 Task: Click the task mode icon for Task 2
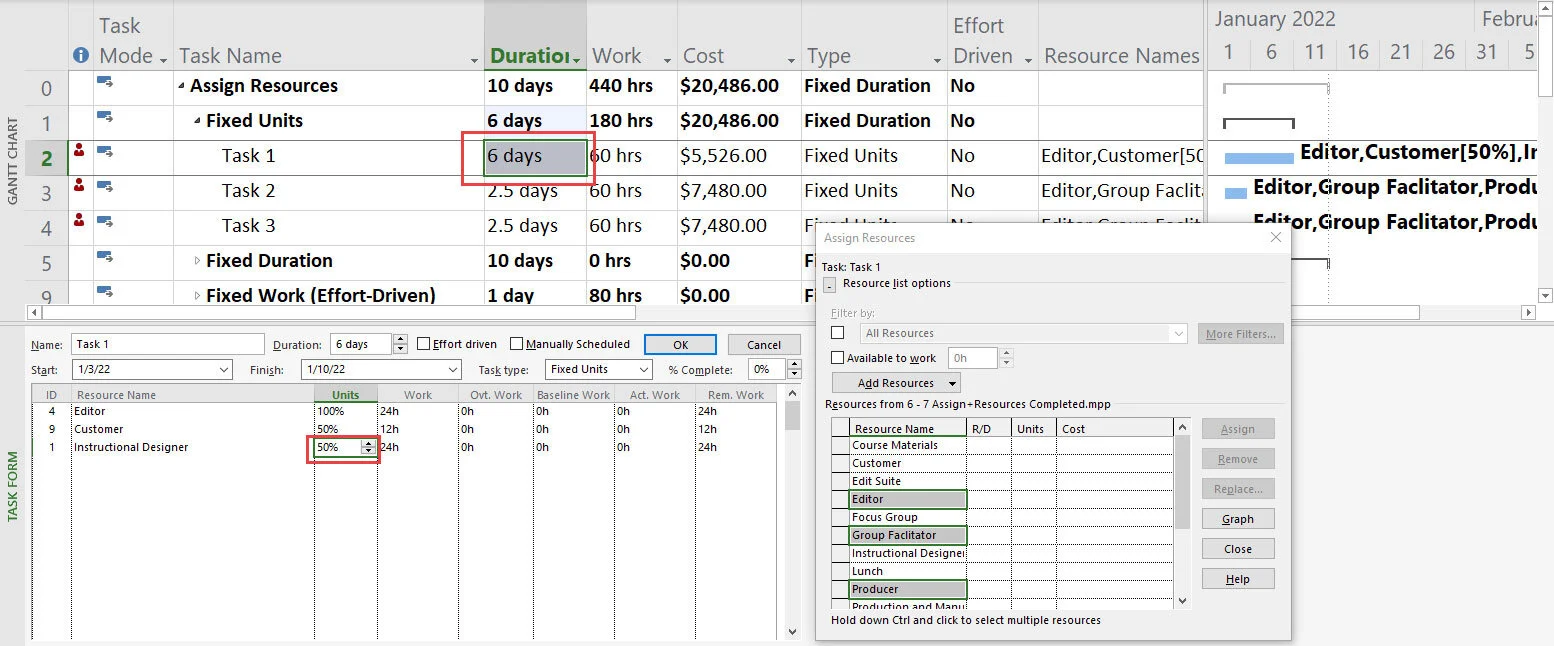click(x=104, y=188)
